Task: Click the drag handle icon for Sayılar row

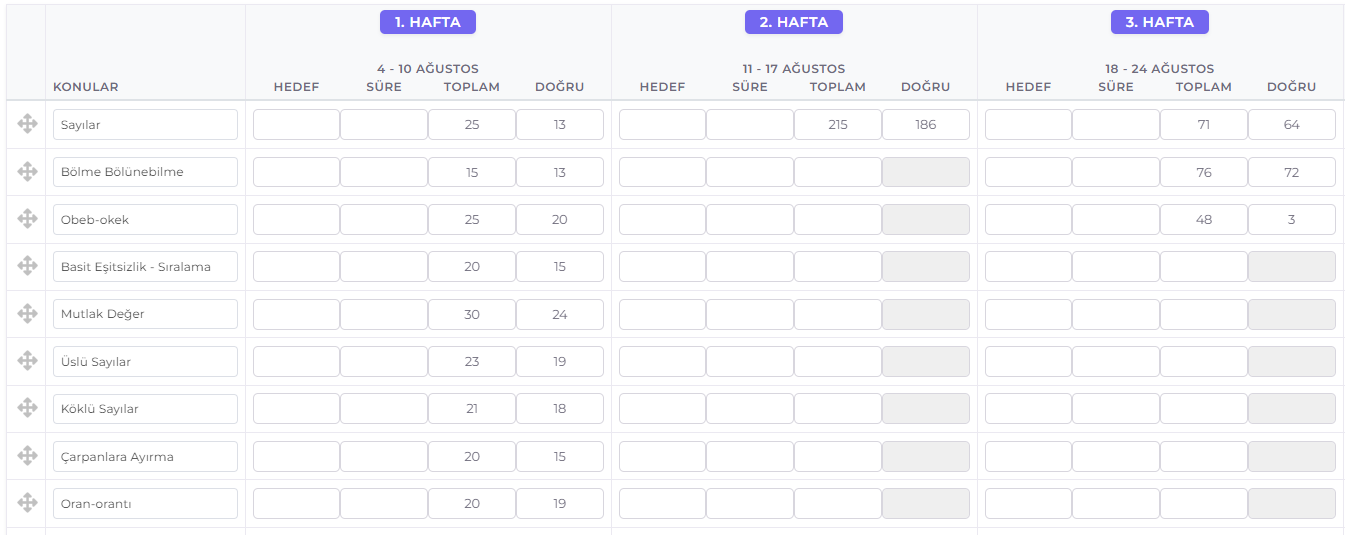Action: click(27, 124)
